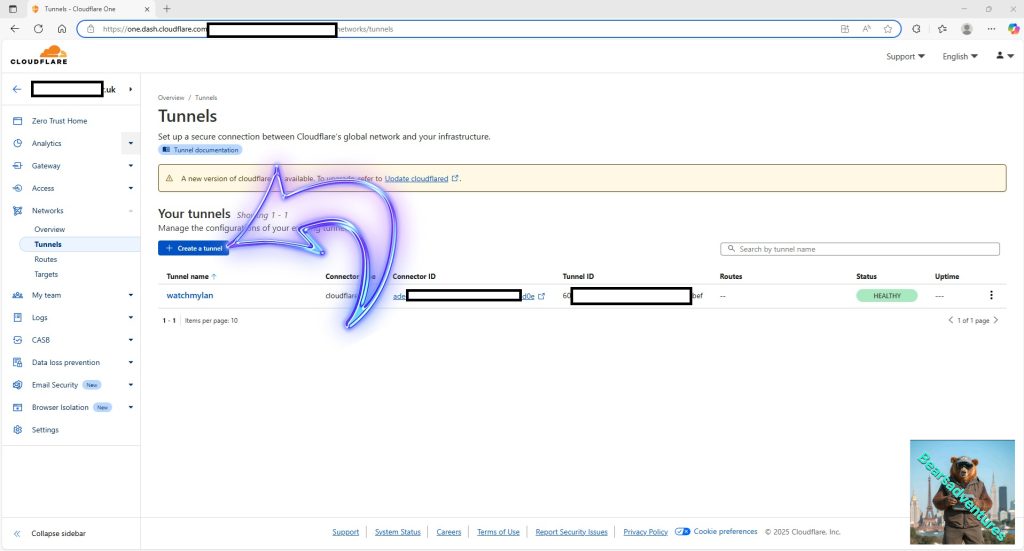
Task: Click the Cloudflare logo
Action: (39, 55)
